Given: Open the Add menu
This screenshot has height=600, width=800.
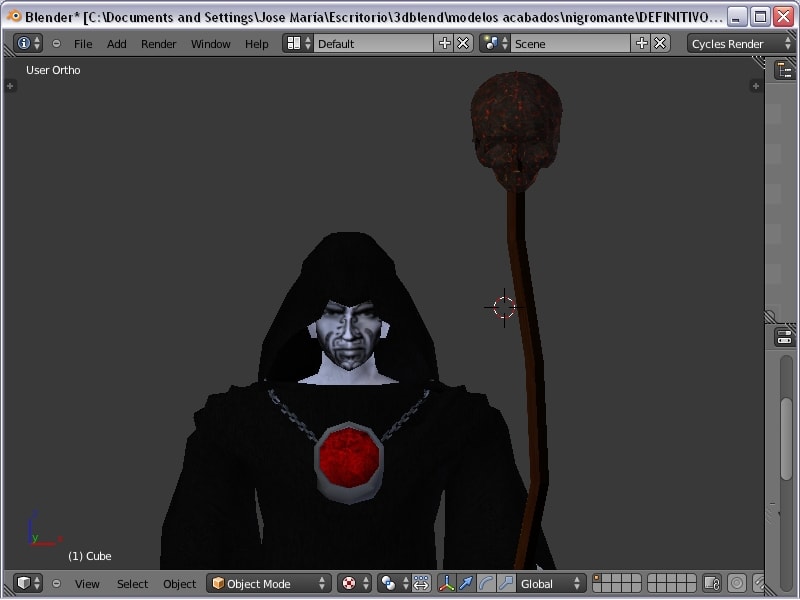Looking at the screenshot, I should click(x=116, y=44).
